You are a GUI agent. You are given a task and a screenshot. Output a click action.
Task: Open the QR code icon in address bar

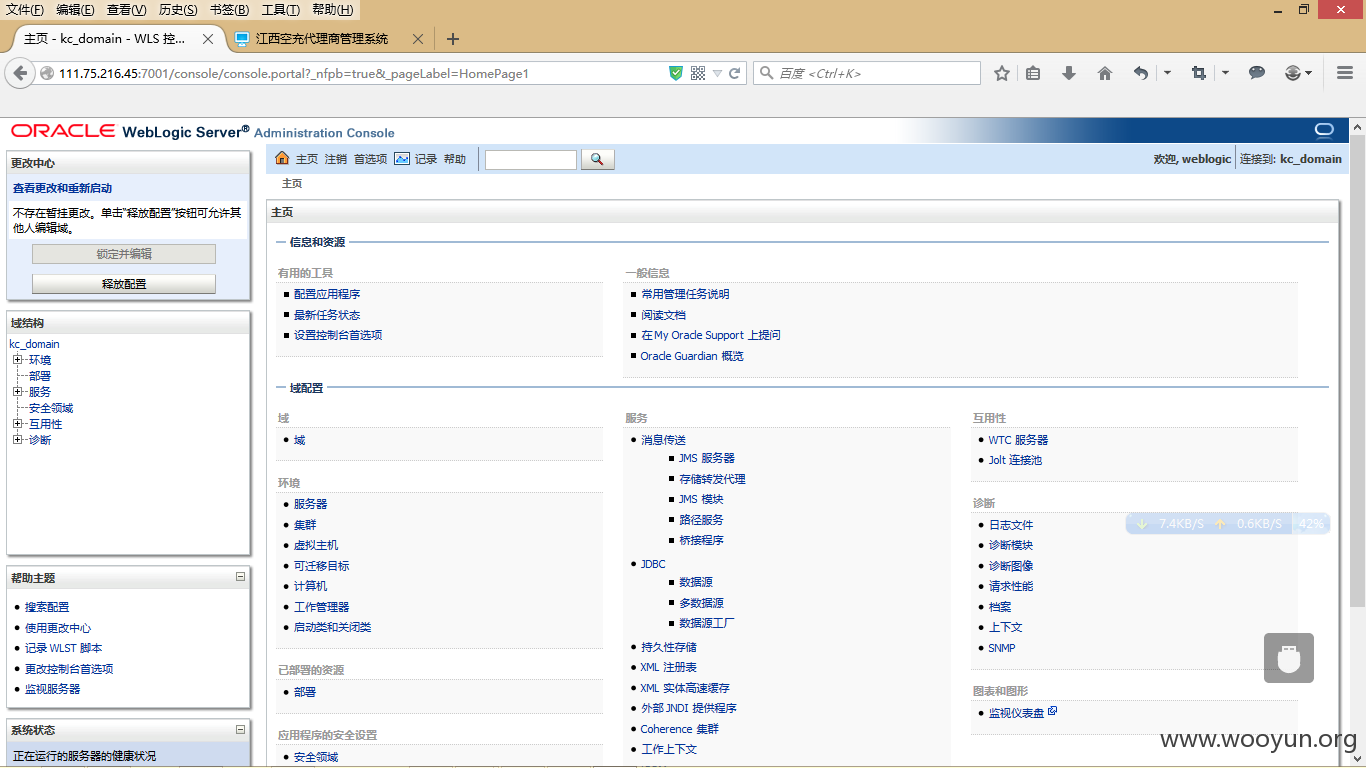coord(698,73)
